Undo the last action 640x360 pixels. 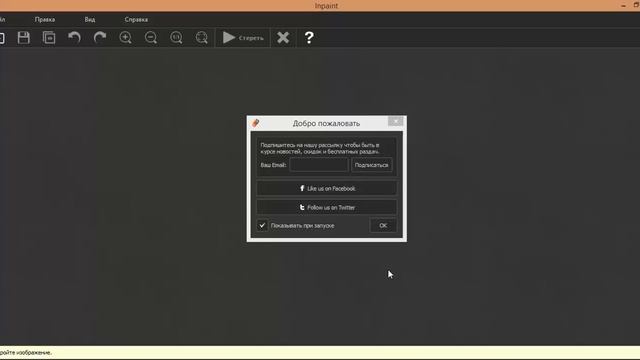(x=74, y=38)
